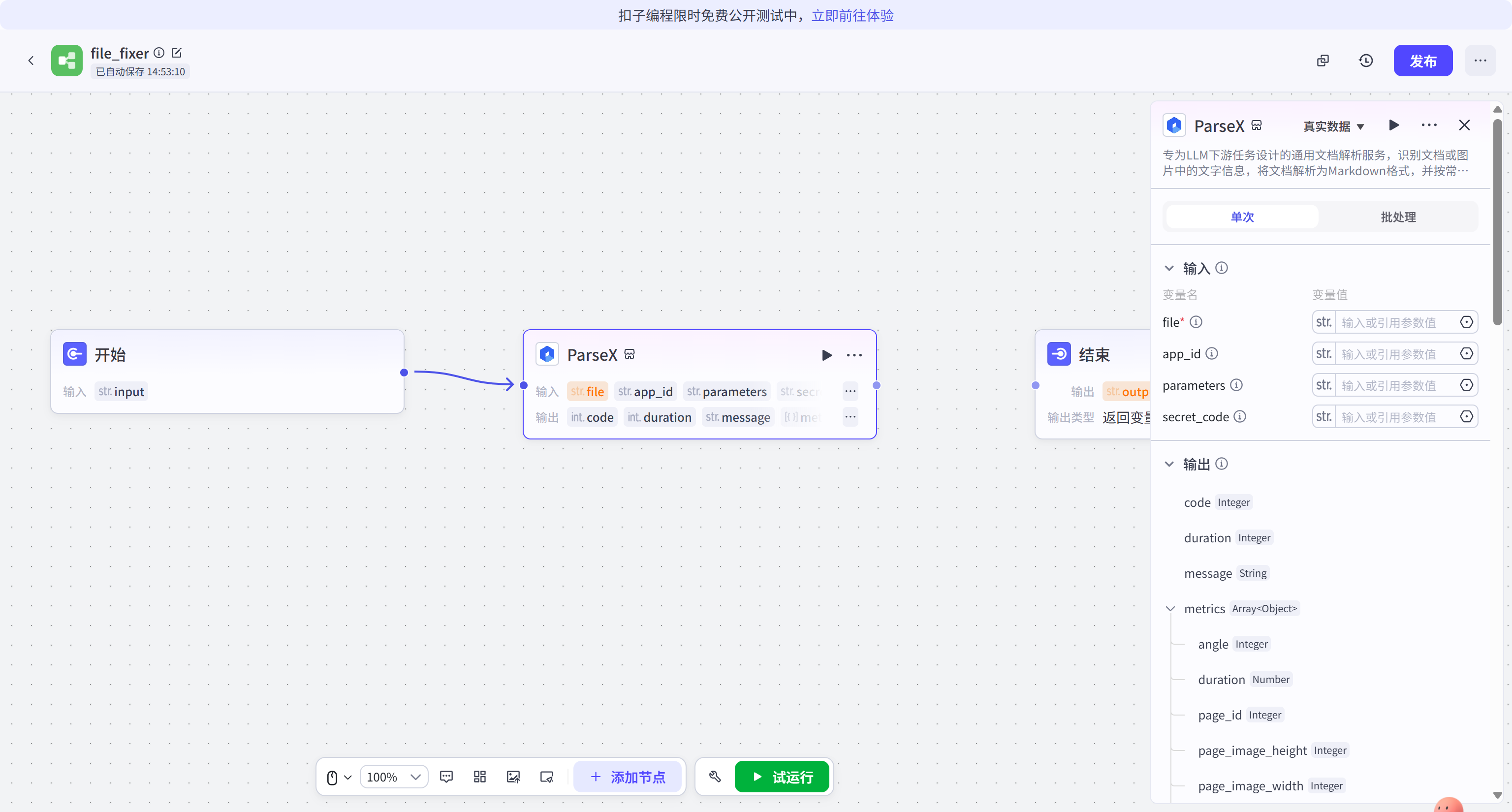This screenshot has width=1512, height=812.
Task: Click the 发布 publish button
Action: (1422, 61)
